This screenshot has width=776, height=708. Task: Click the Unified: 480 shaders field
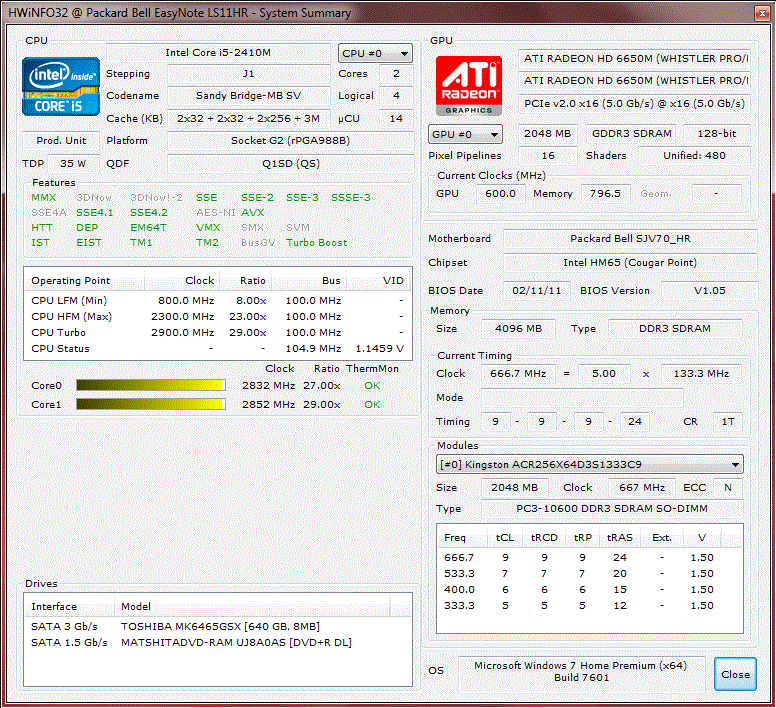click(694, 155)
